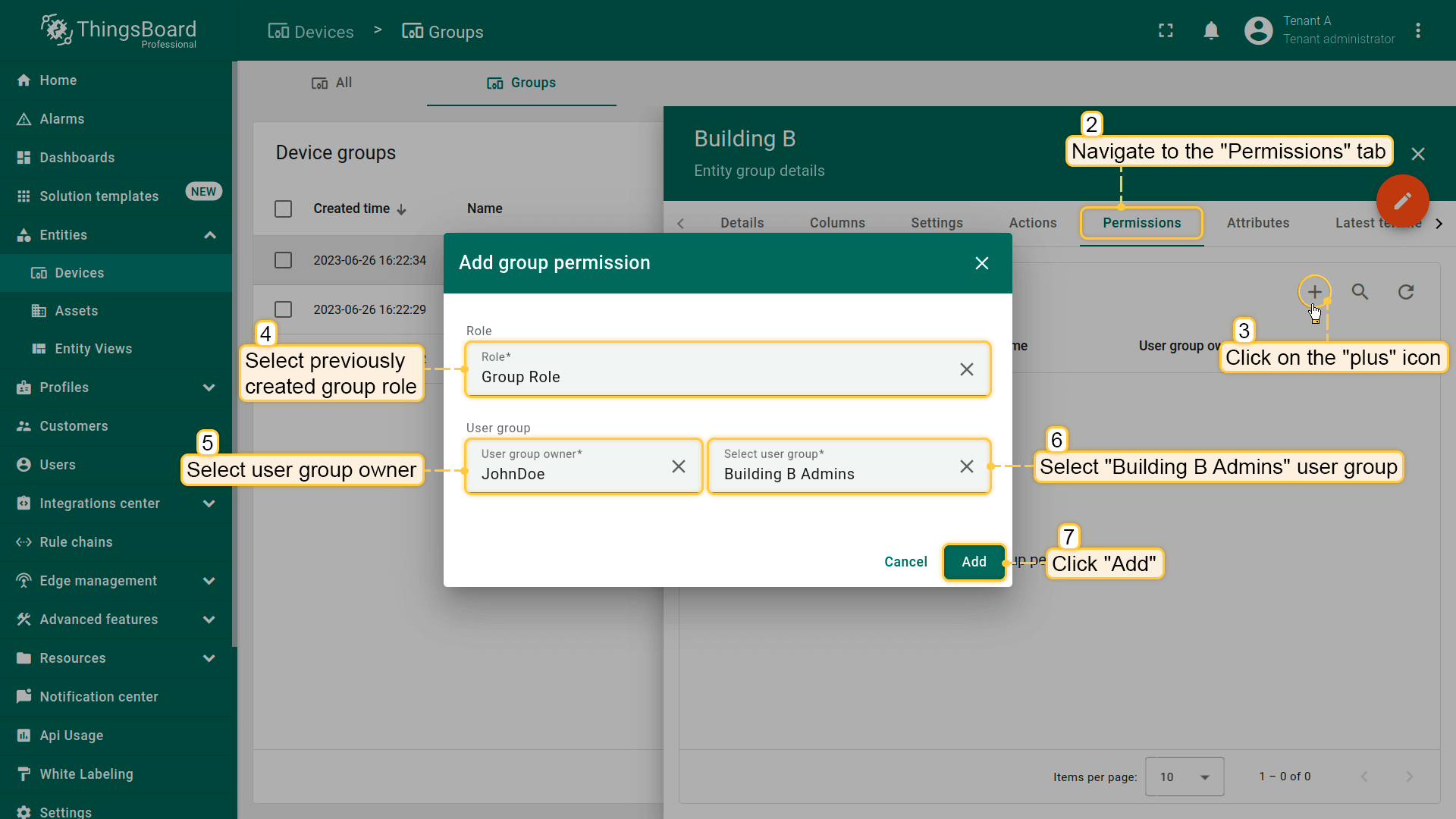Click the notifications bell icon
Viewport: 1456px width, 819px height.
pyautogui.click(x=1211, y=31)
